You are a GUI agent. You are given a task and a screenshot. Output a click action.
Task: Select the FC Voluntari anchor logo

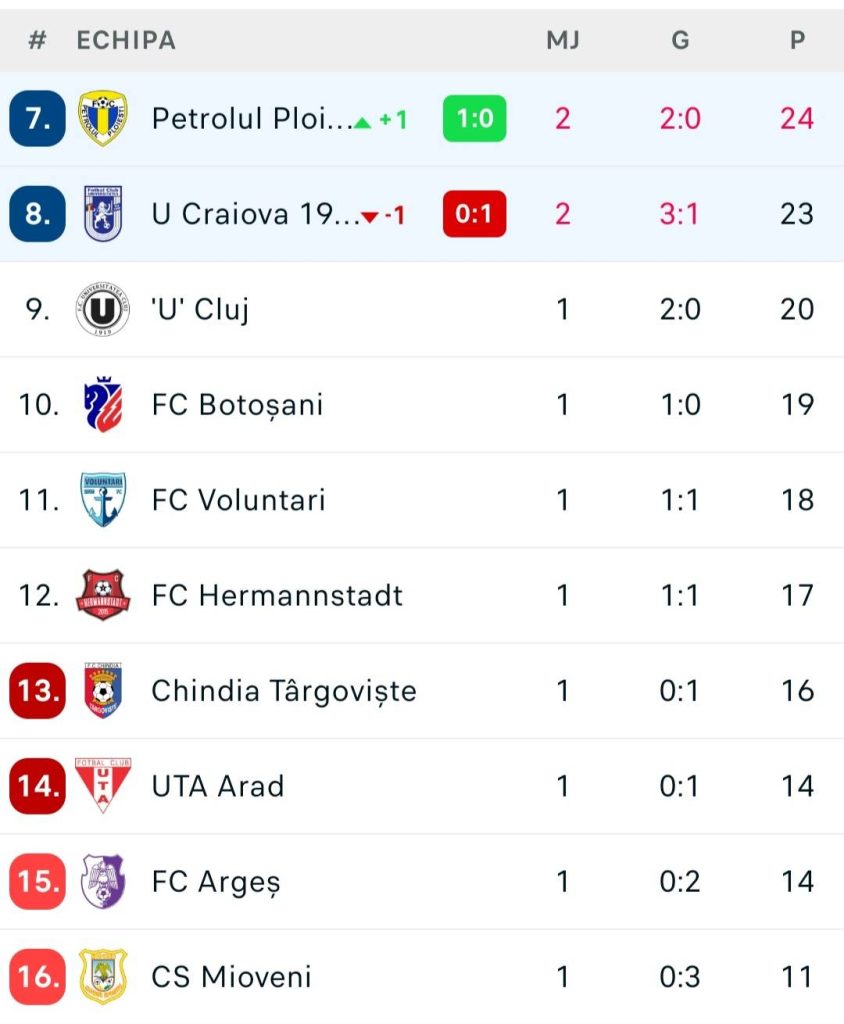point(103,500)
